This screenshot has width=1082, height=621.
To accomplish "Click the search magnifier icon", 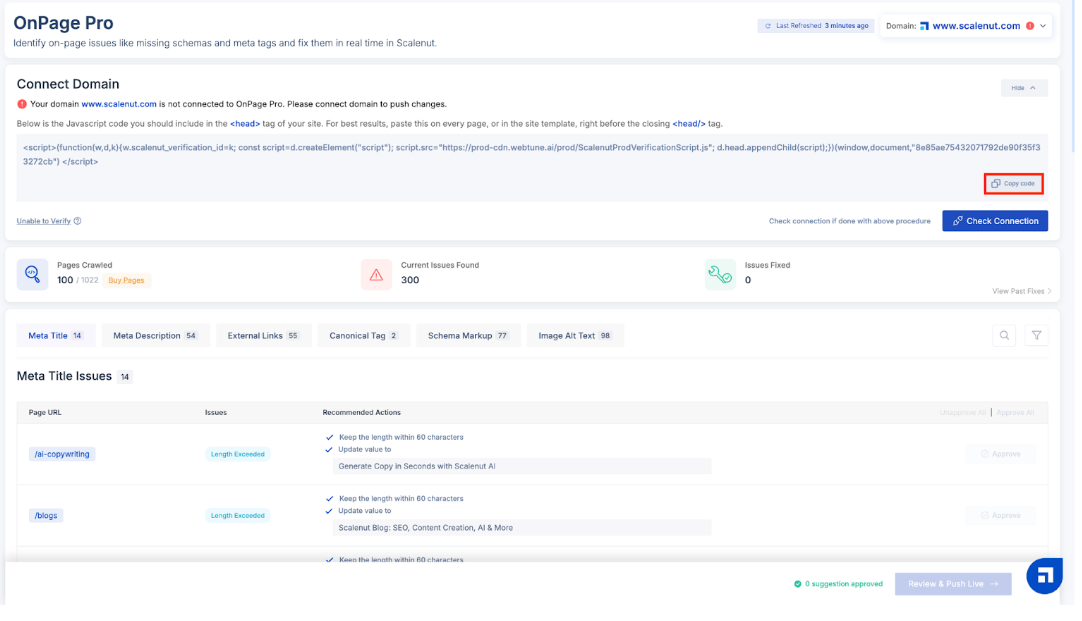I will click(x=1004, y=336).
